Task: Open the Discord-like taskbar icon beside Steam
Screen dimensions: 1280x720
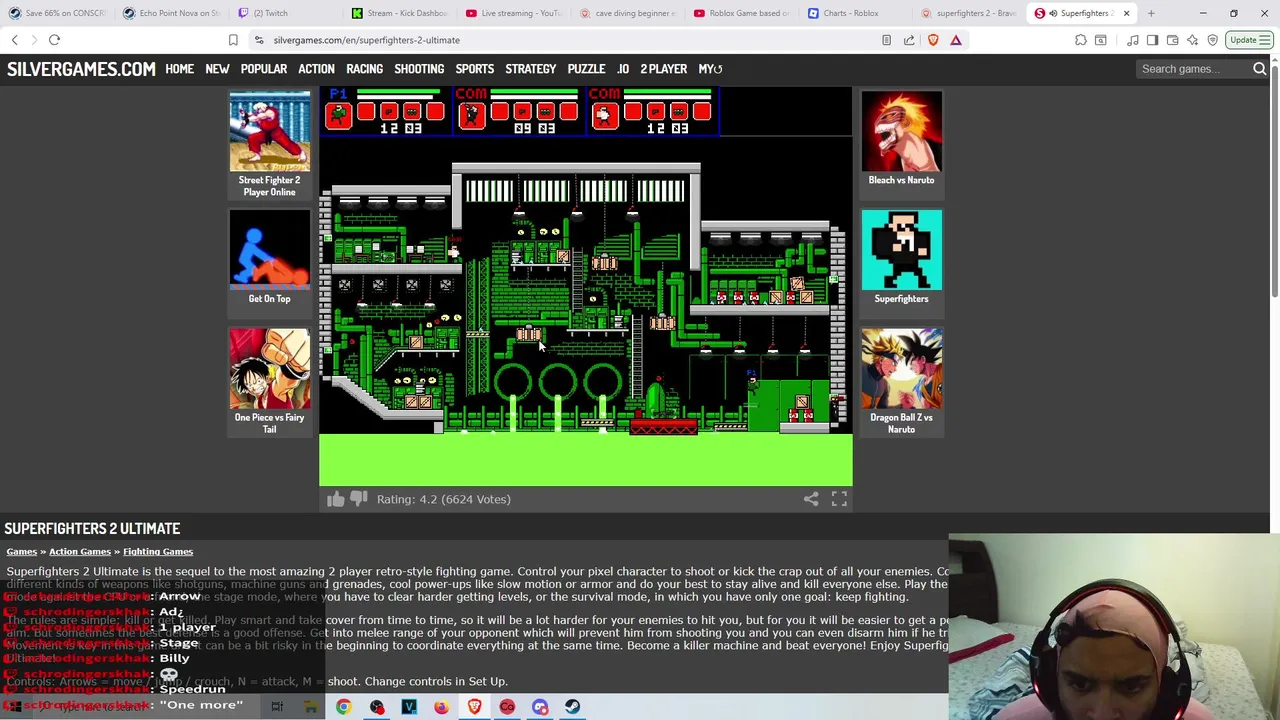Action: [x=540, y=707]
